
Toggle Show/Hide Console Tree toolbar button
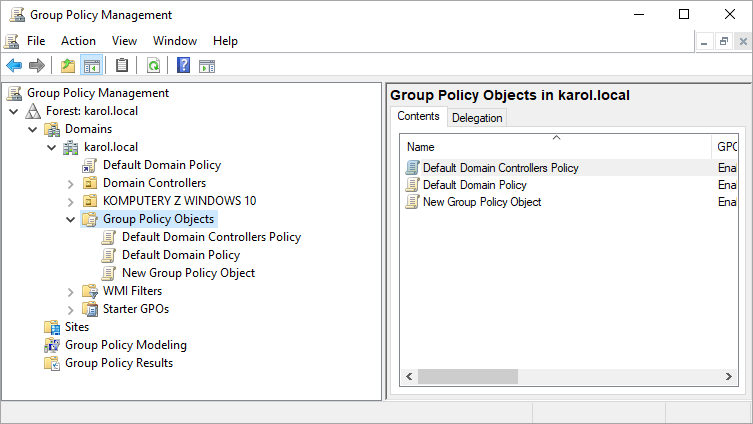tap(91, 66)
